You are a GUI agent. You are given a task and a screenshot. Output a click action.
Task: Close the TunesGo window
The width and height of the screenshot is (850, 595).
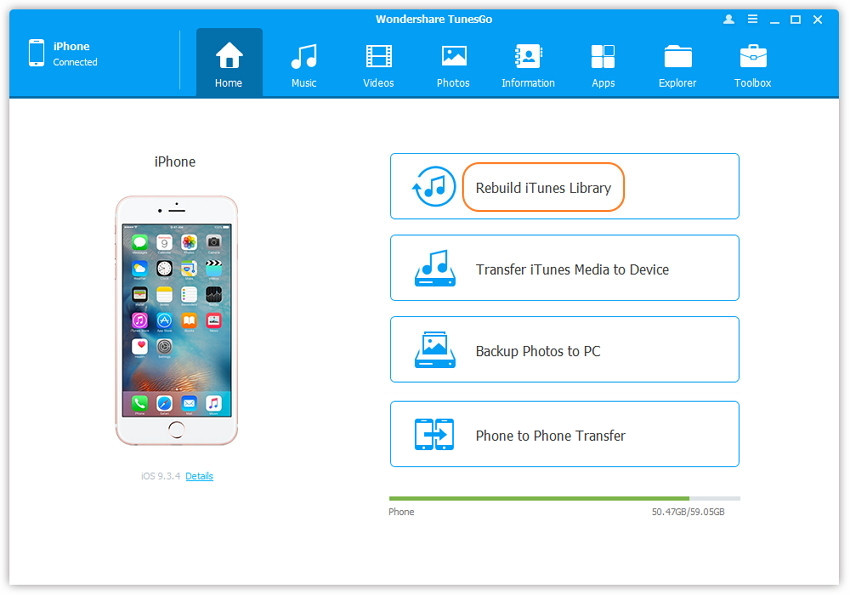[x=817, y=20]
